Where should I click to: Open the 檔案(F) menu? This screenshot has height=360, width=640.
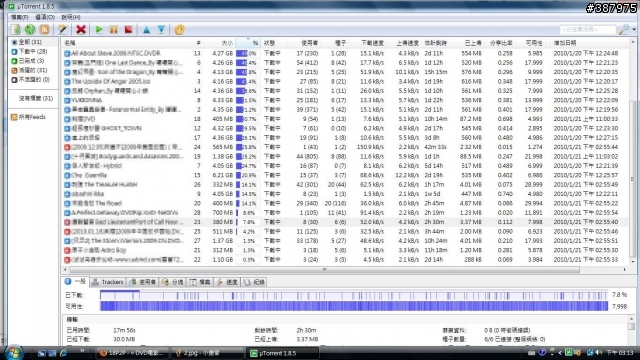tap(20, 17)
